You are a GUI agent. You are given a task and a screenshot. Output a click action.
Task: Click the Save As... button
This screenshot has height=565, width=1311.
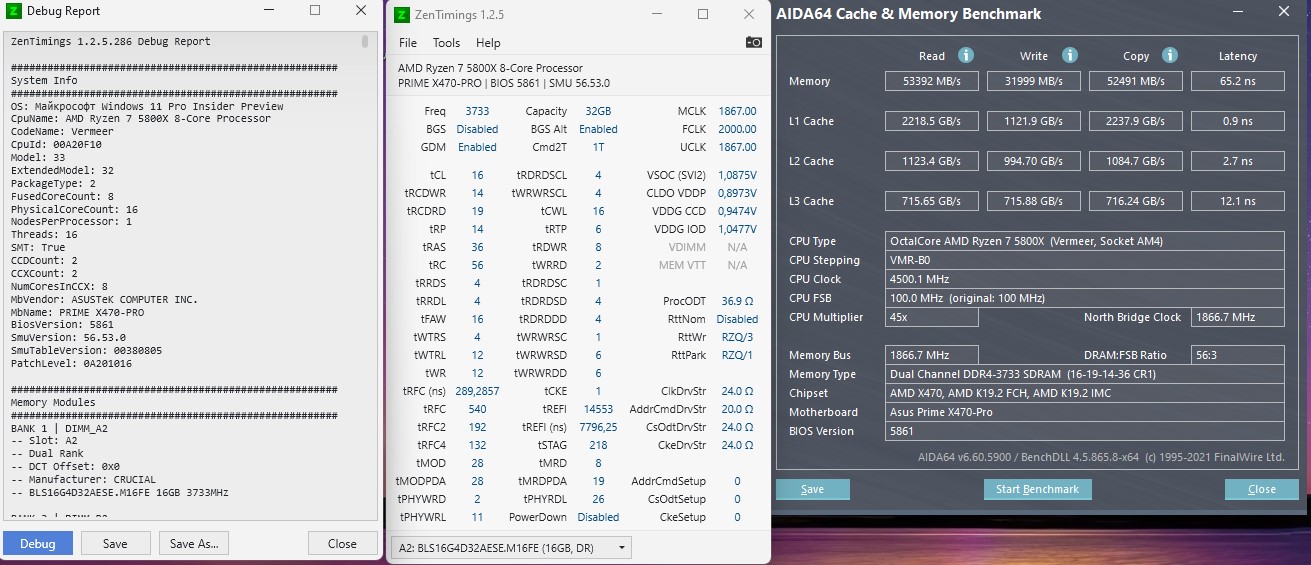click(x=194, y=544)
